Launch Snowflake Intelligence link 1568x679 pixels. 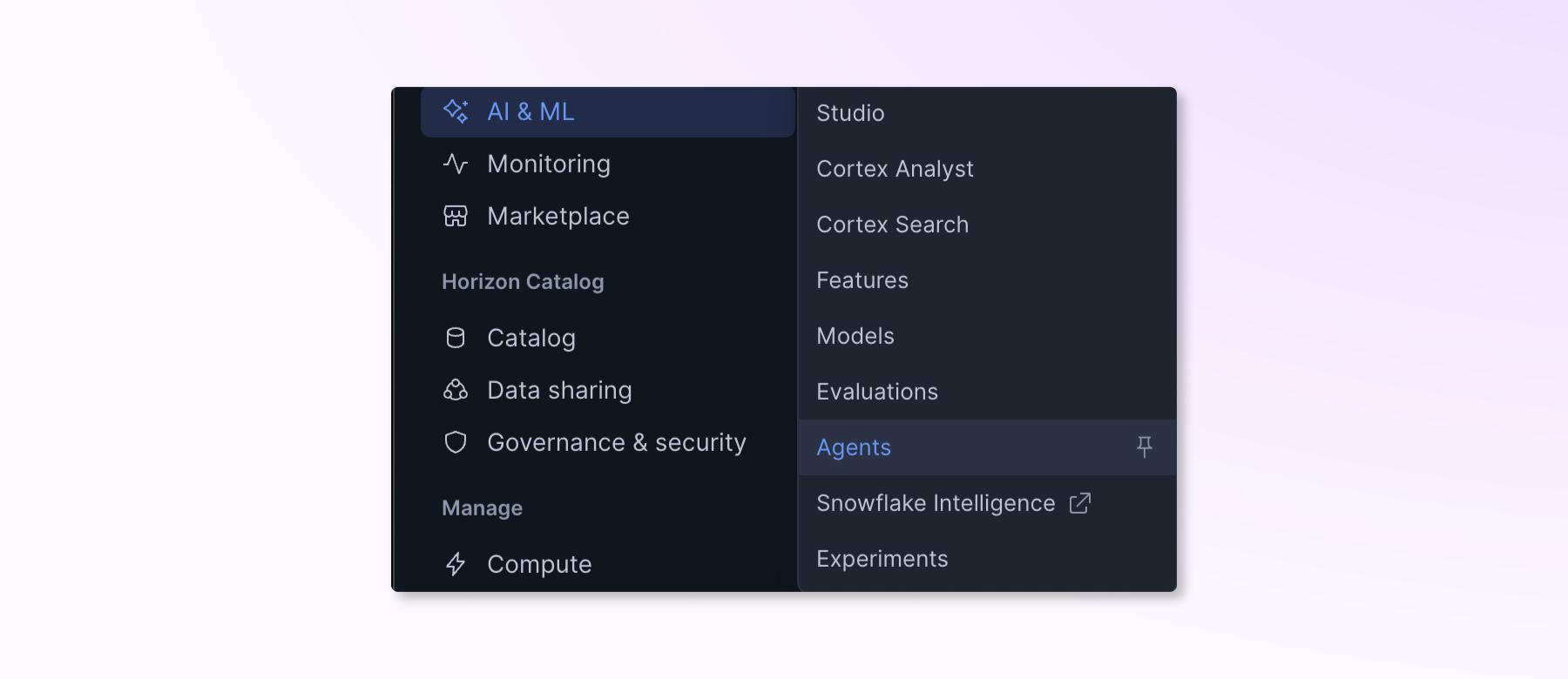(x=936, y=503)
